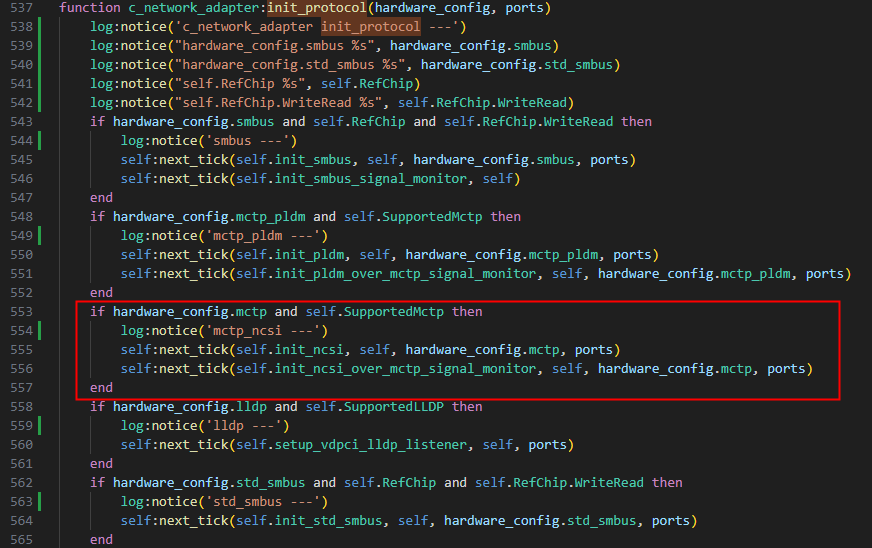The image size is (872, 548).
Task: Click line number 537 in the gutter
Action: (x=19, y=8)
